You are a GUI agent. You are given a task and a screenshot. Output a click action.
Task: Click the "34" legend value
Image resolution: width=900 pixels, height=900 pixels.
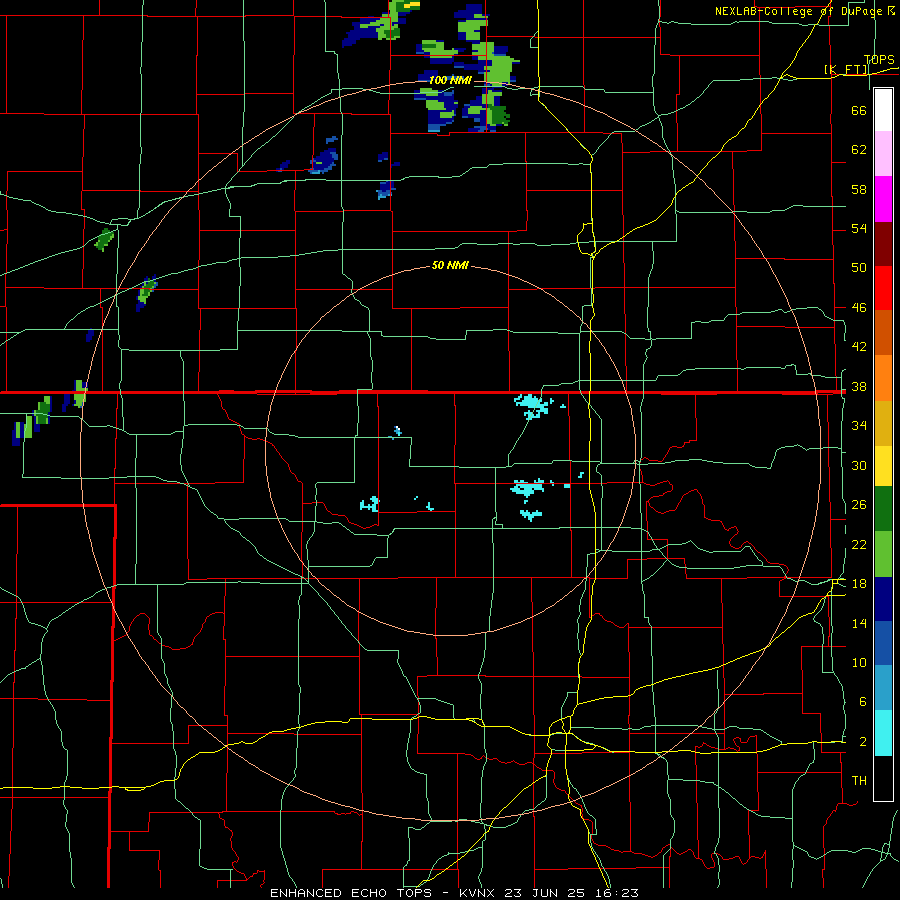pos(859,425)
